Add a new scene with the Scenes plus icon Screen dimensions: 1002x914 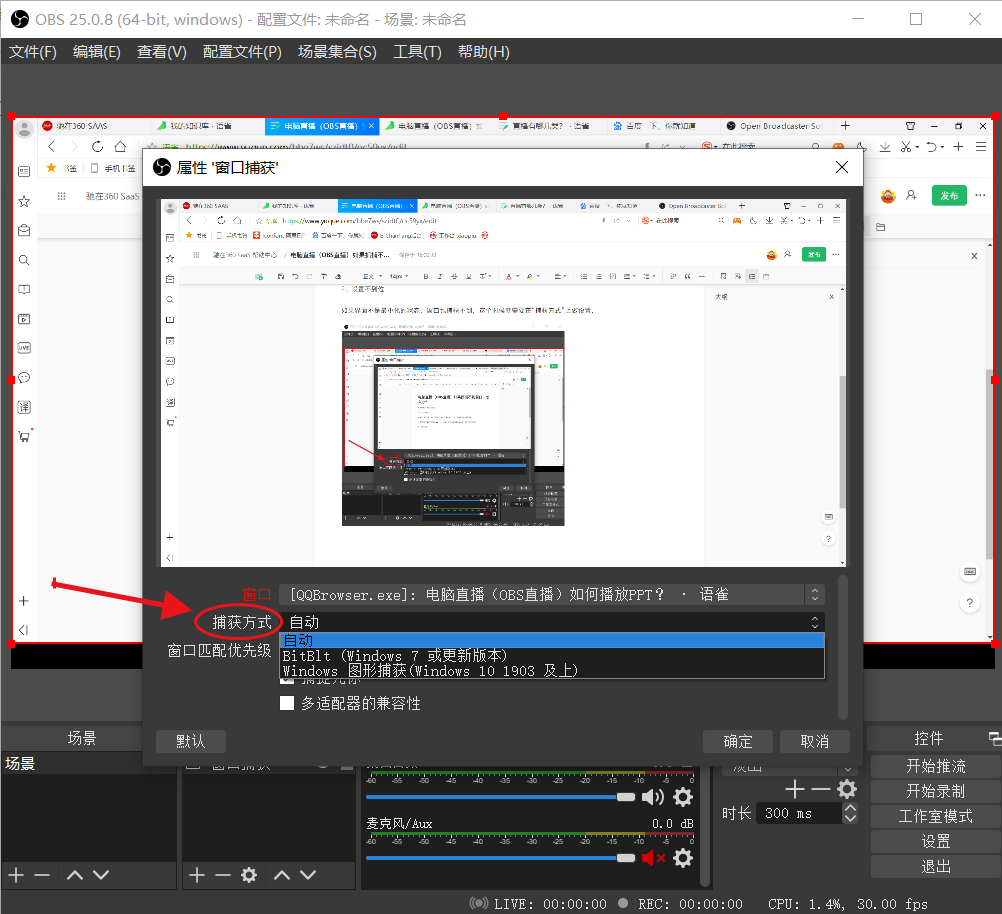pos(17,875)
